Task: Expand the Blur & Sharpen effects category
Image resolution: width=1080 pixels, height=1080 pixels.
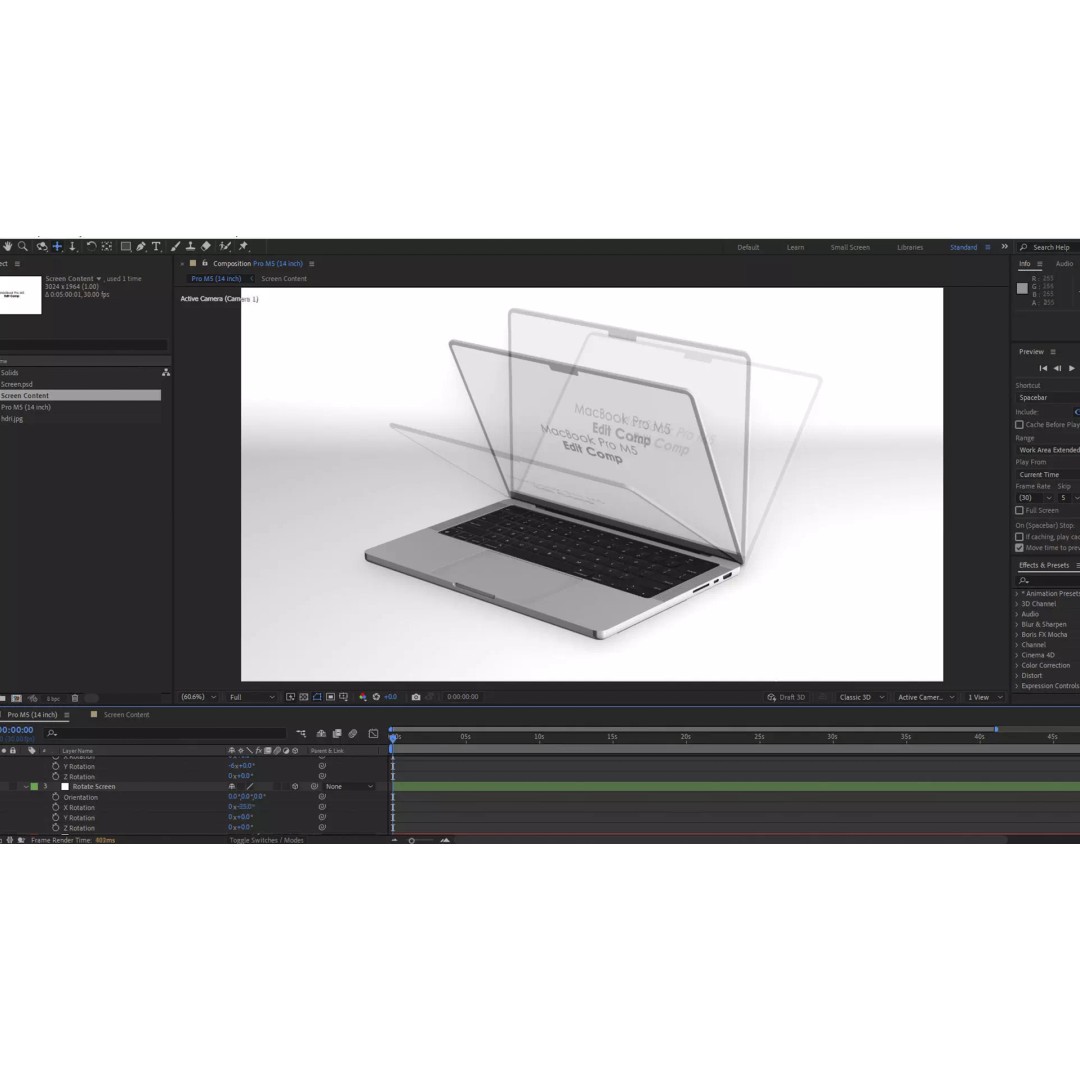Action: click(x=1017, y=624)
